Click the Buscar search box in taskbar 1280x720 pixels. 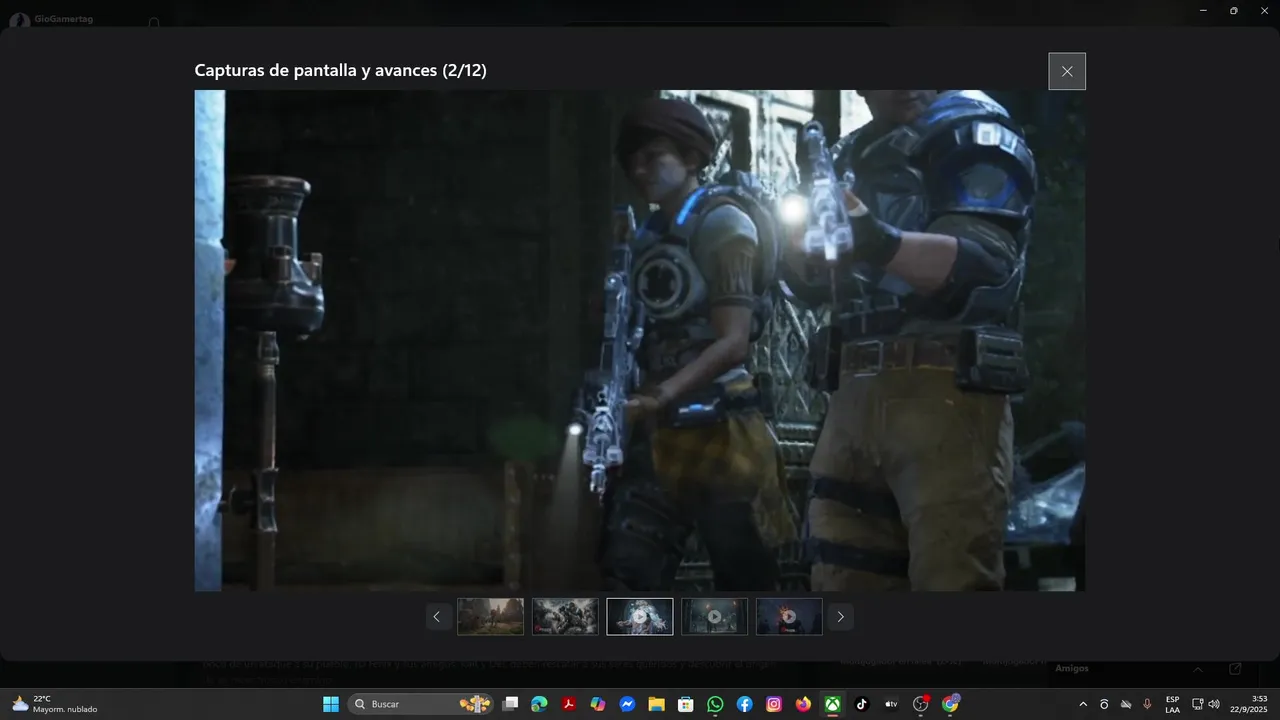click(x=420, y=704)
